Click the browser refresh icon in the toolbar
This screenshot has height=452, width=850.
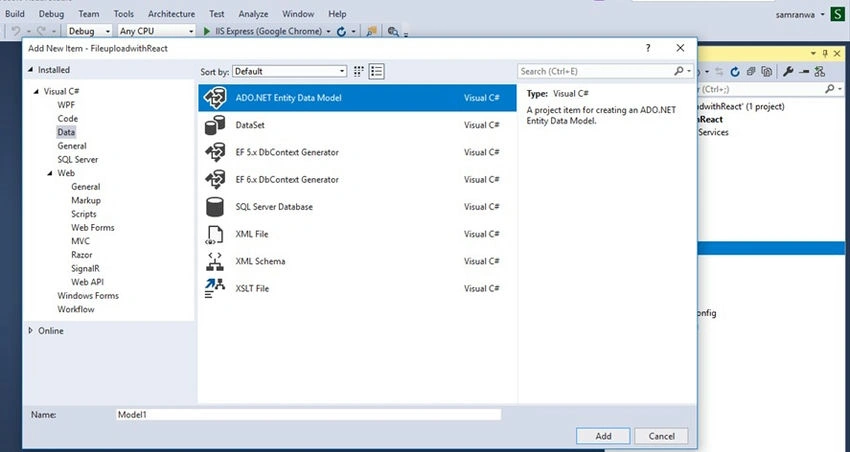pos(341,31)
